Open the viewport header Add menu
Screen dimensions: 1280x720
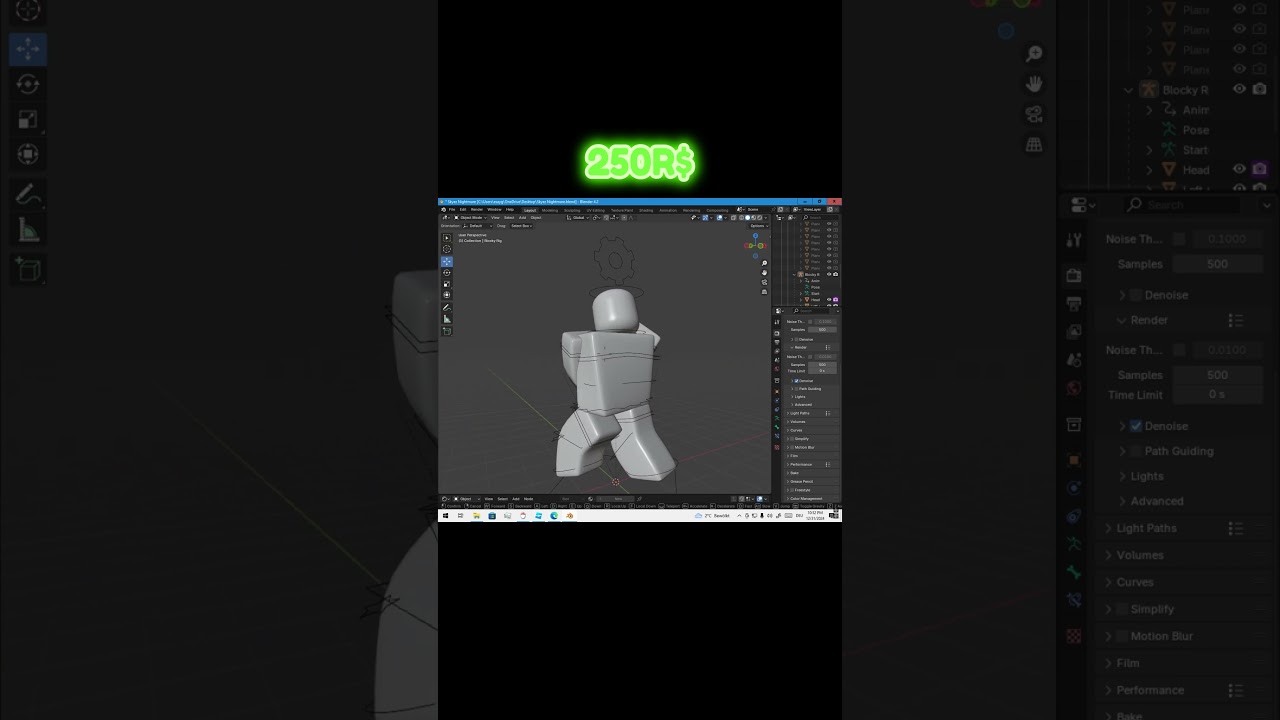coord(522,218)
